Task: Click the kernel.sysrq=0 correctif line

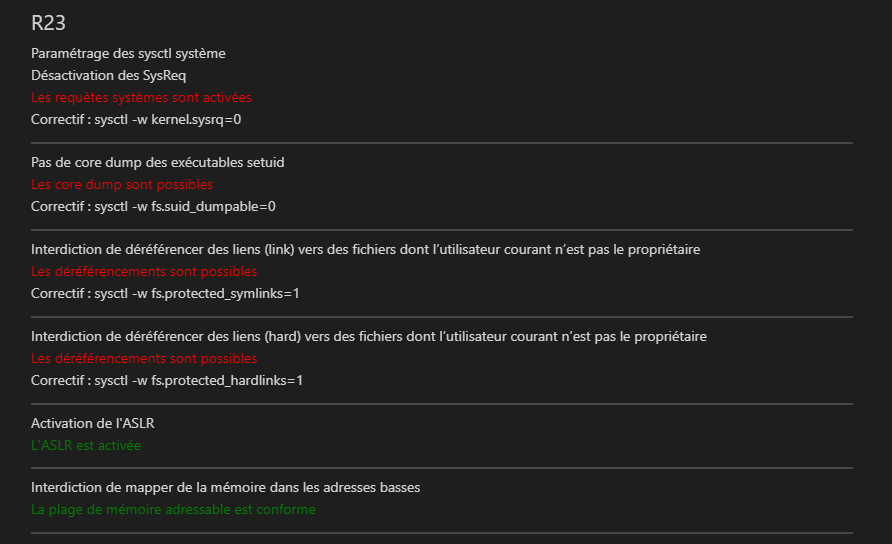Action: click(137, 119)
